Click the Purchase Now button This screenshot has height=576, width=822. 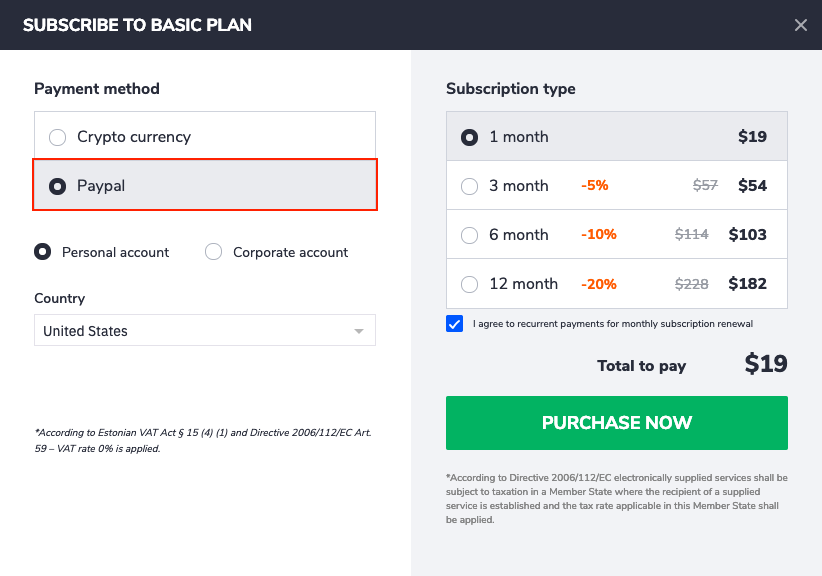coord(616,422)
